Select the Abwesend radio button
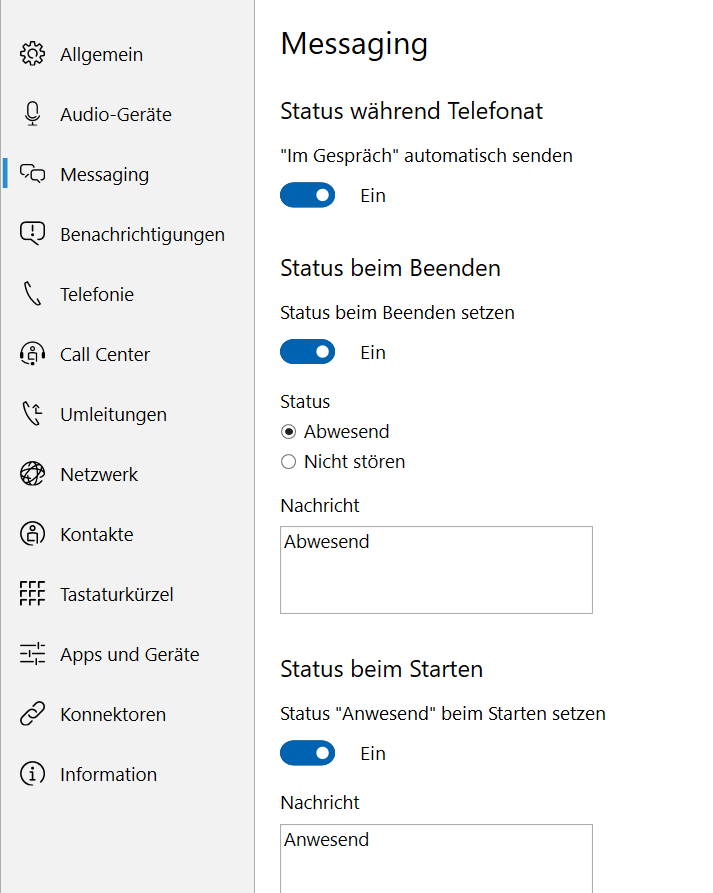 tap(289, 432)
